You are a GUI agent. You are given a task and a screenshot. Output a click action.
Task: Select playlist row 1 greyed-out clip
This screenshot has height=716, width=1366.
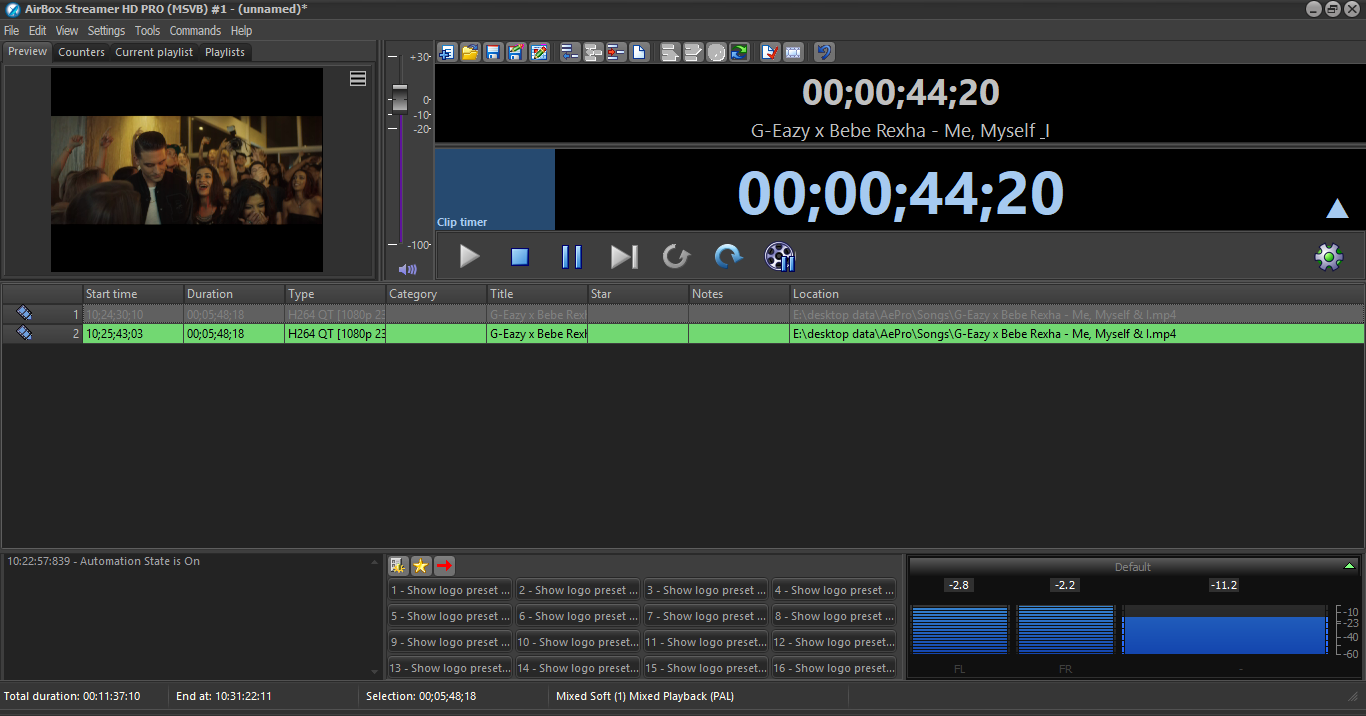tap(683, 314)
